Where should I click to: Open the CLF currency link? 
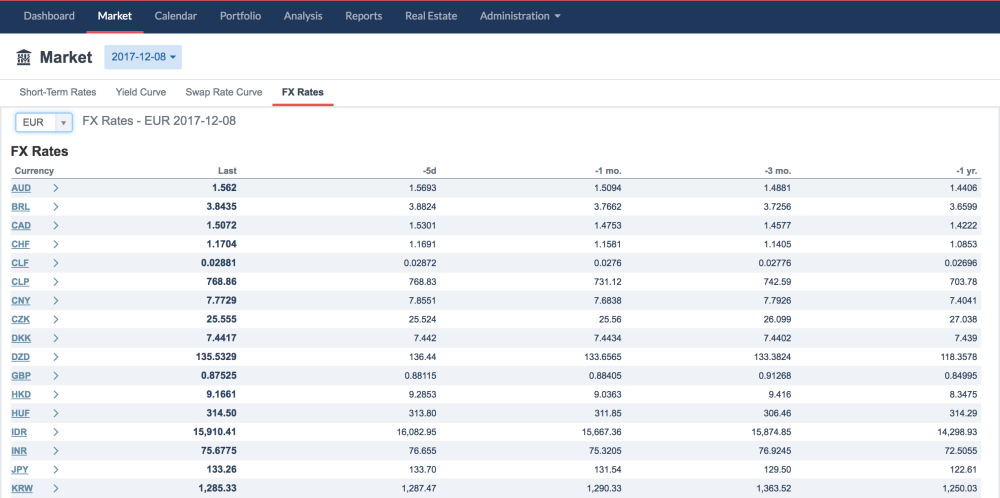click(20, 263)
